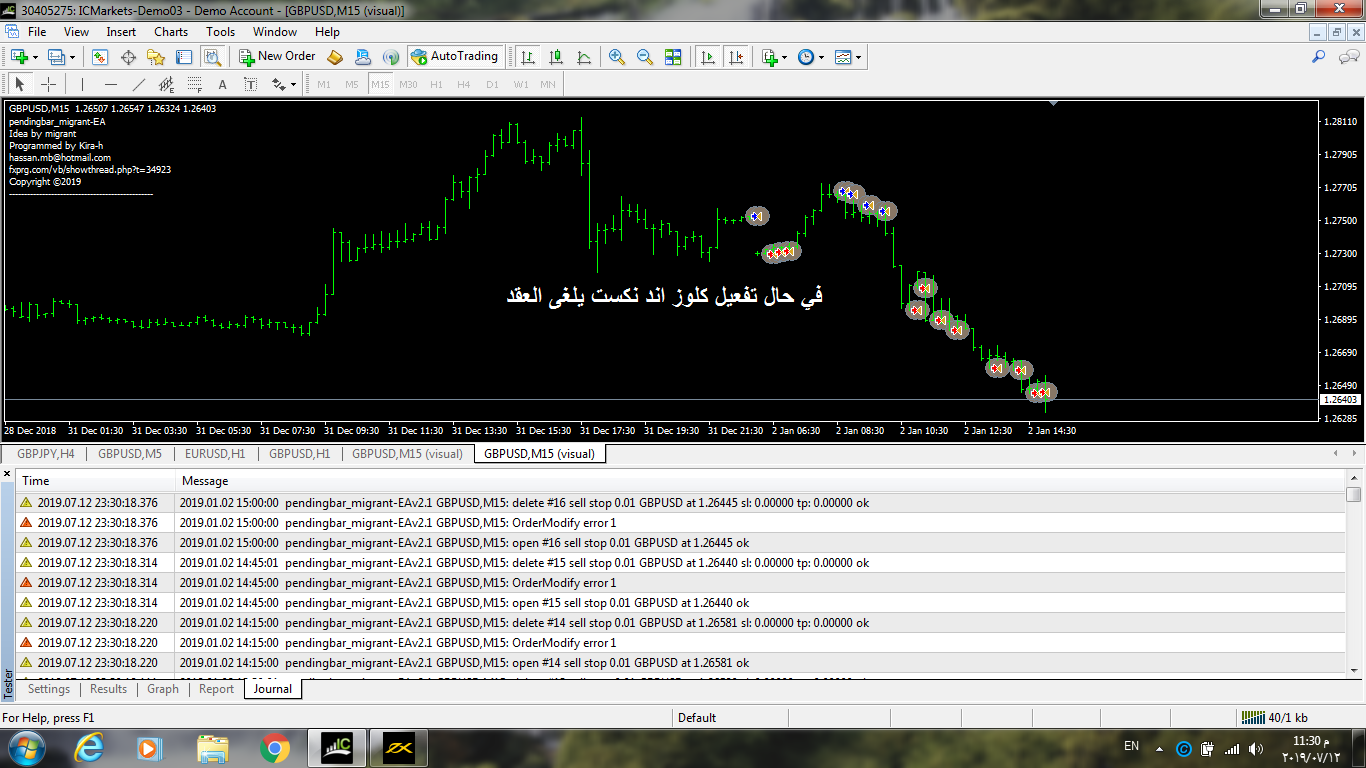Open Google Chrome from the taskbar
This screenshot has width=1366, height=768.
click(275, 747)
